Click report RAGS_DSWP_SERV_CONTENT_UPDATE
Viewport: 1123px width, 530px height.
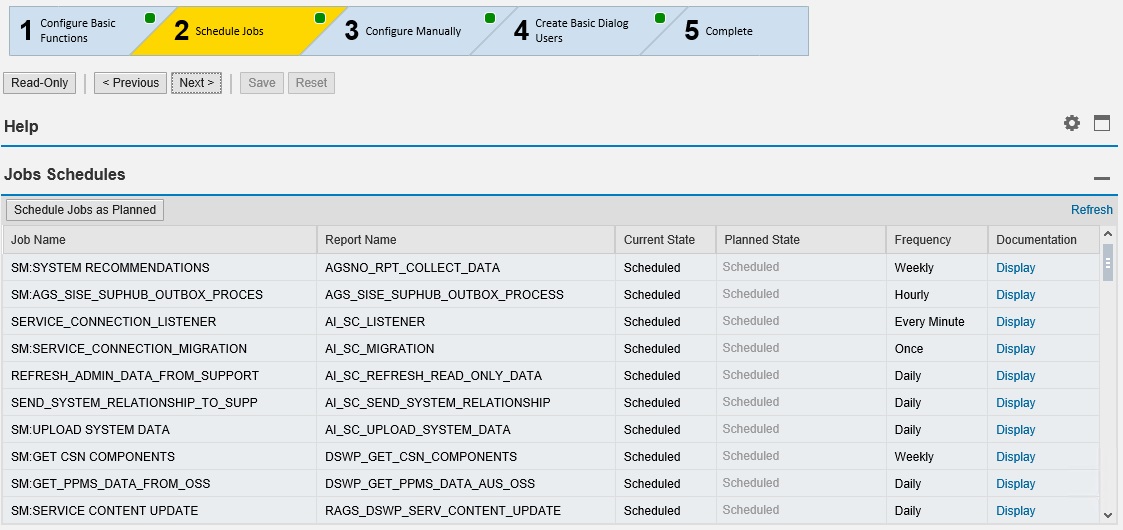tap(443, 511)
